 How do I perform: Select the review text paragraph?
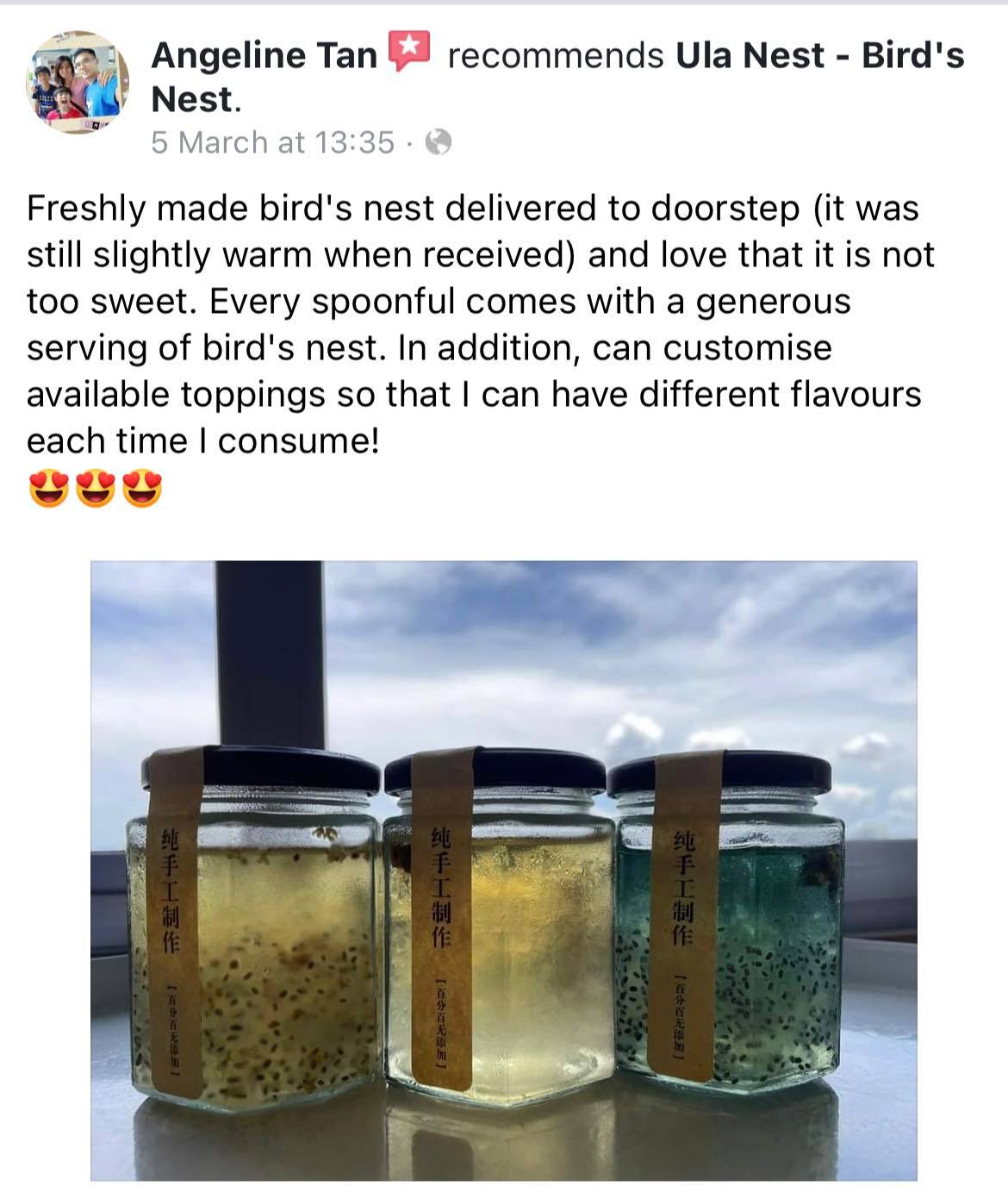[x=474, y=324]
